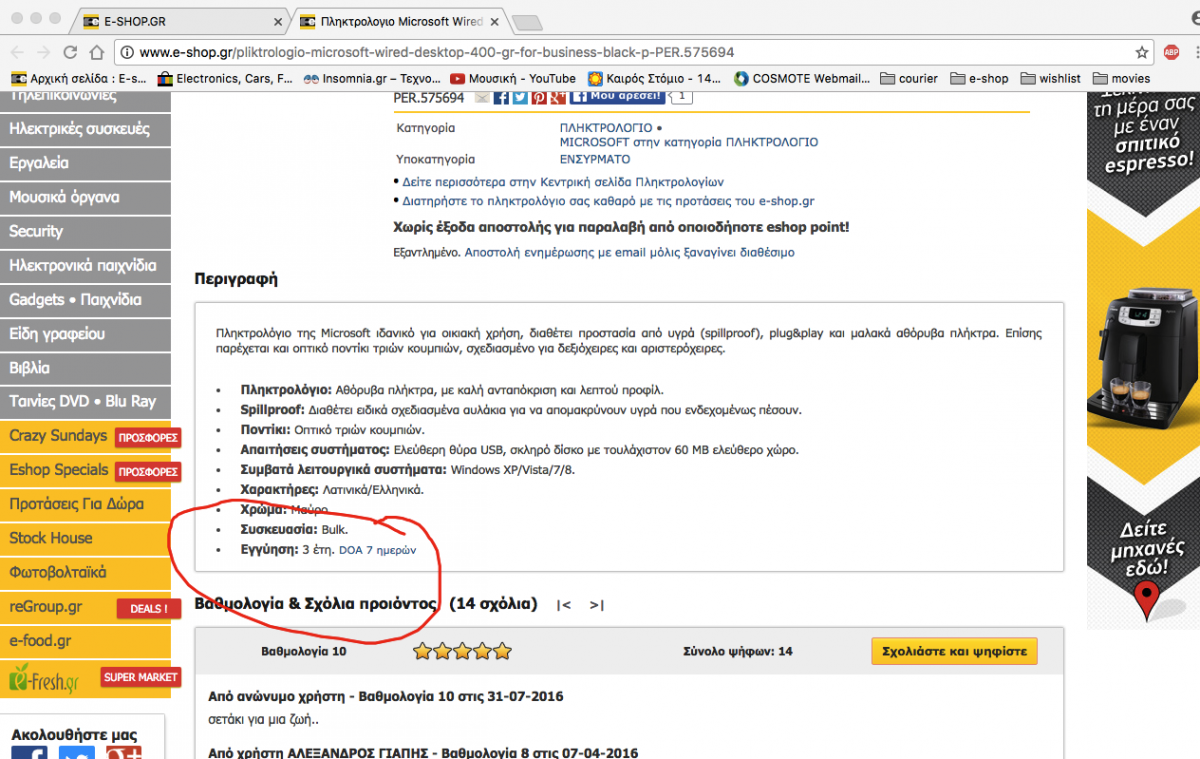1200x759 pixels.
Task: Click the five-star rating display
Action: tap(462, 652)
